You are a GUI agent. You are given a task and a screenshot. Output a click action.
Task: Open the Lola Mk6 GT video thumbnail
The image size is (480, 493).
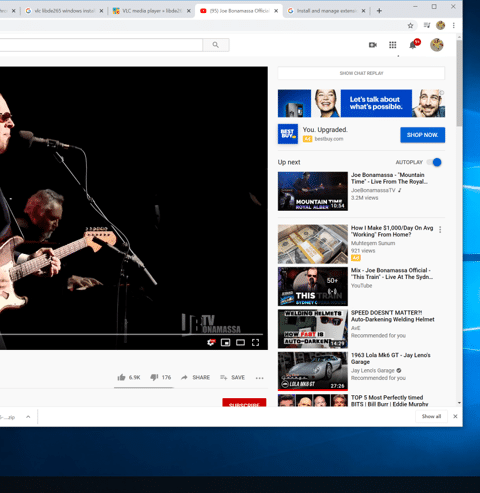(x=313, y=371)
